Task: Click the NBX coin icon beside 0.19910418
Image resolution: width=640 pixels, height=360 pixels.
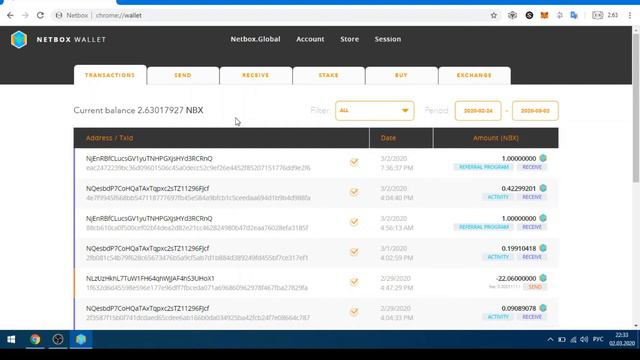Action: (543, 248)
